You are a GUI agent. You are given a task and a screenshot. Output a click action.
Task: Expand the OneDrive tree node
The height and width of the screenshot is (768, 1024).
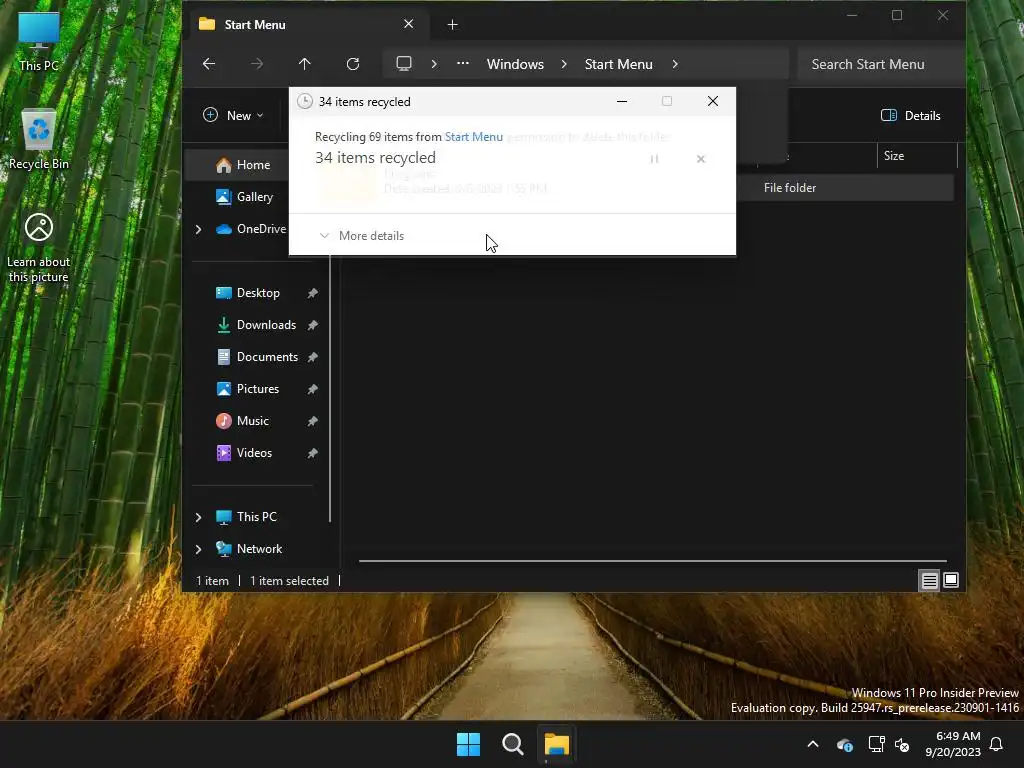point(199,229)
